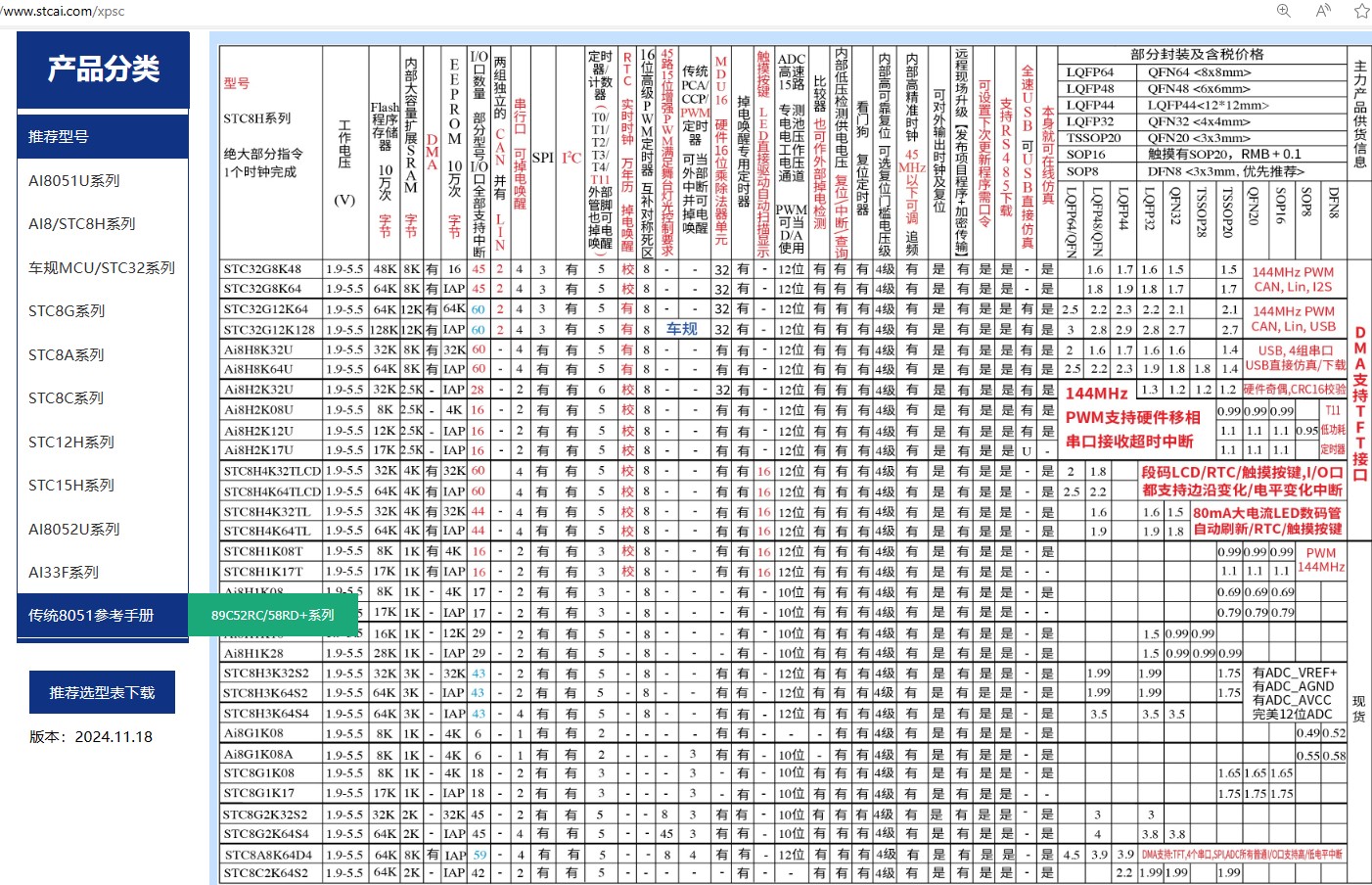
Task: Click the STC8H3K64S4 row name
Action: click(x=266, y=714)
